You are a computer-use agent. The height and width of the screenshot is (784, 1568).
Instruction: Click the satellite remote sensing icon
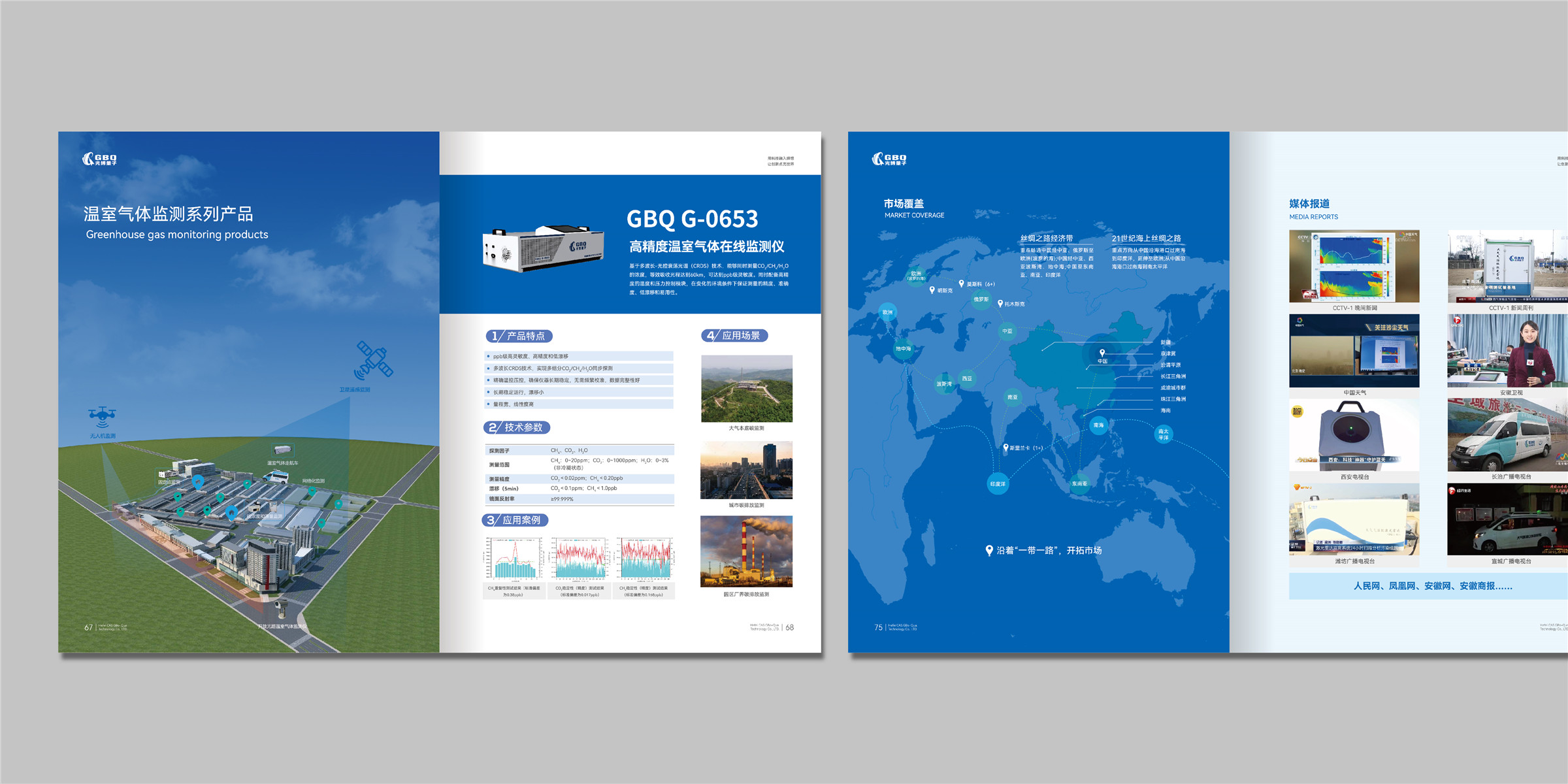pos(374,360)
